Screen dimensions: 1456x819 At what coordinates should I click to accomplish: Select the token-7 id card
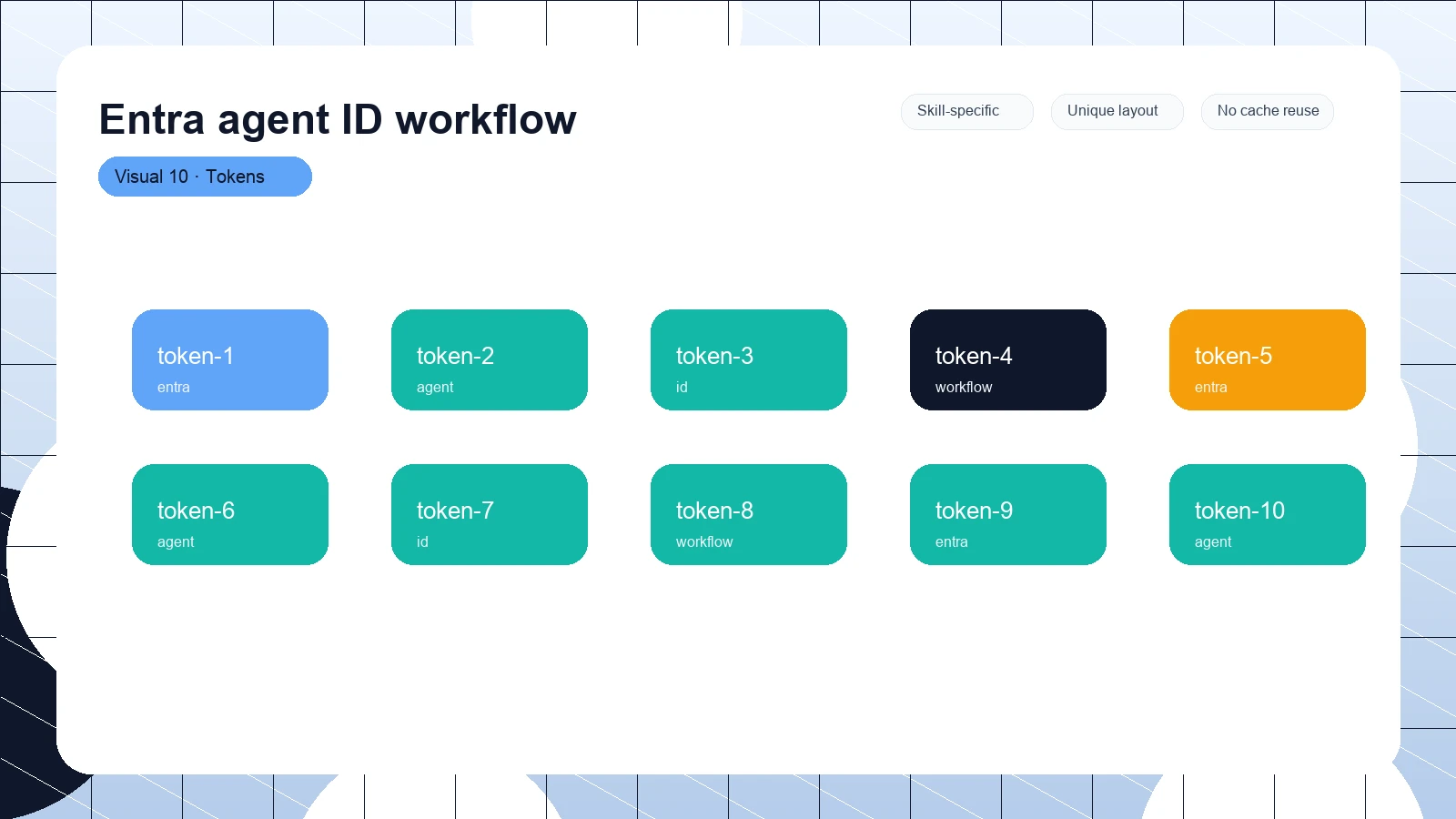pyautogui.click(x=490, y=514)
